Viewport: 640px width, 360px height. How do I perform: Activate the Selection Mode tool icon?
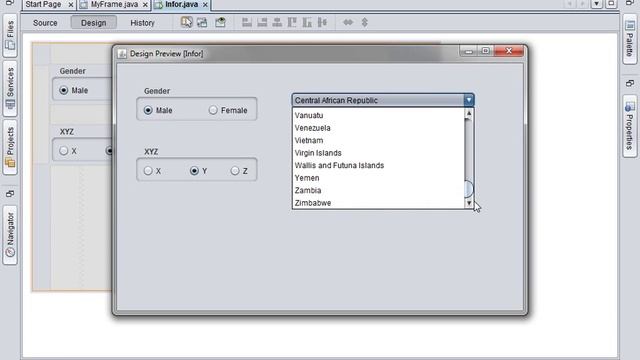[x=187, y=22]
